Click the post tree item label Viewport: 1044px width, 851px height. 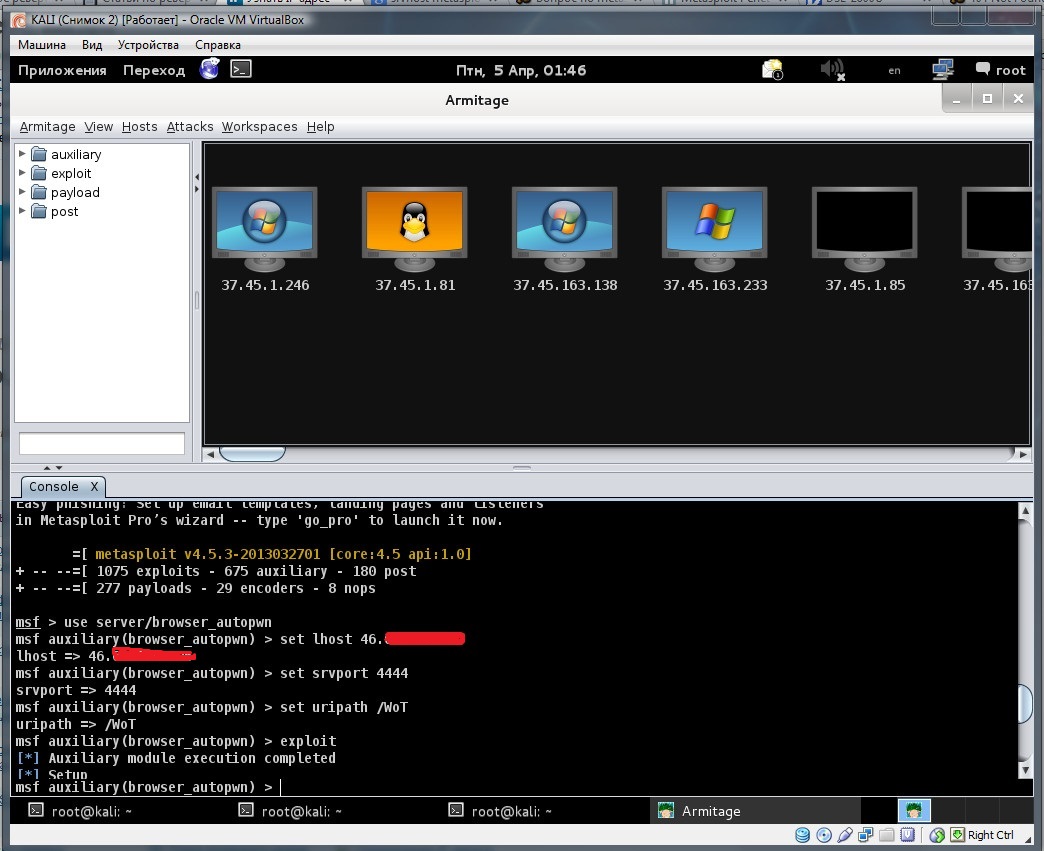(65, 212)
